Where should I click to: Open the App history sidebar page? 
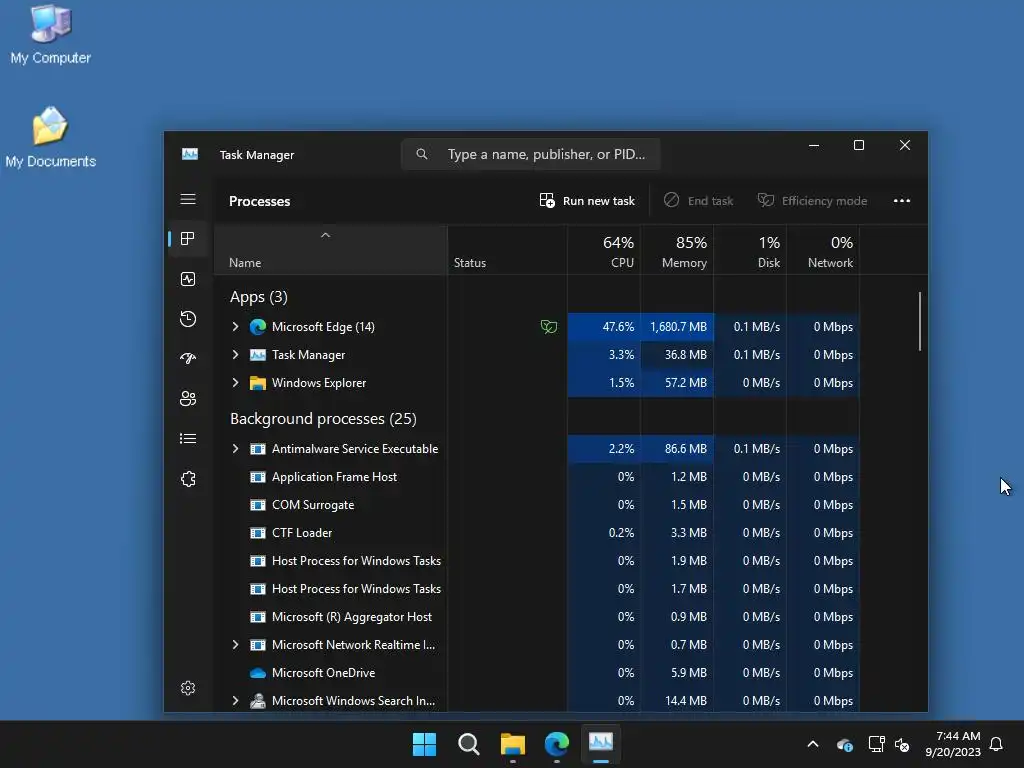[x=188, y=319]
